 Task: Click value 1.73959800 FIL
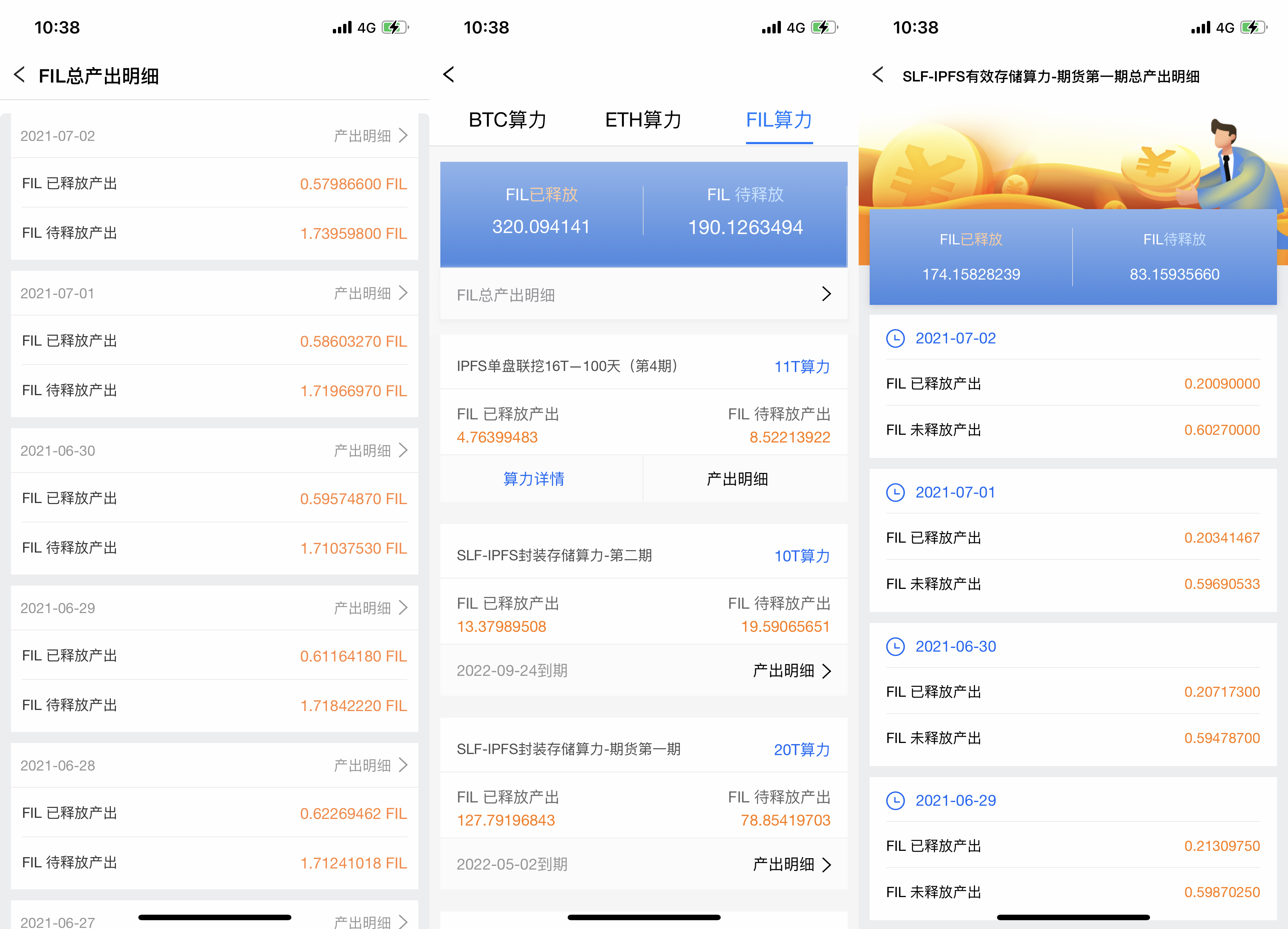click(353, 233)
